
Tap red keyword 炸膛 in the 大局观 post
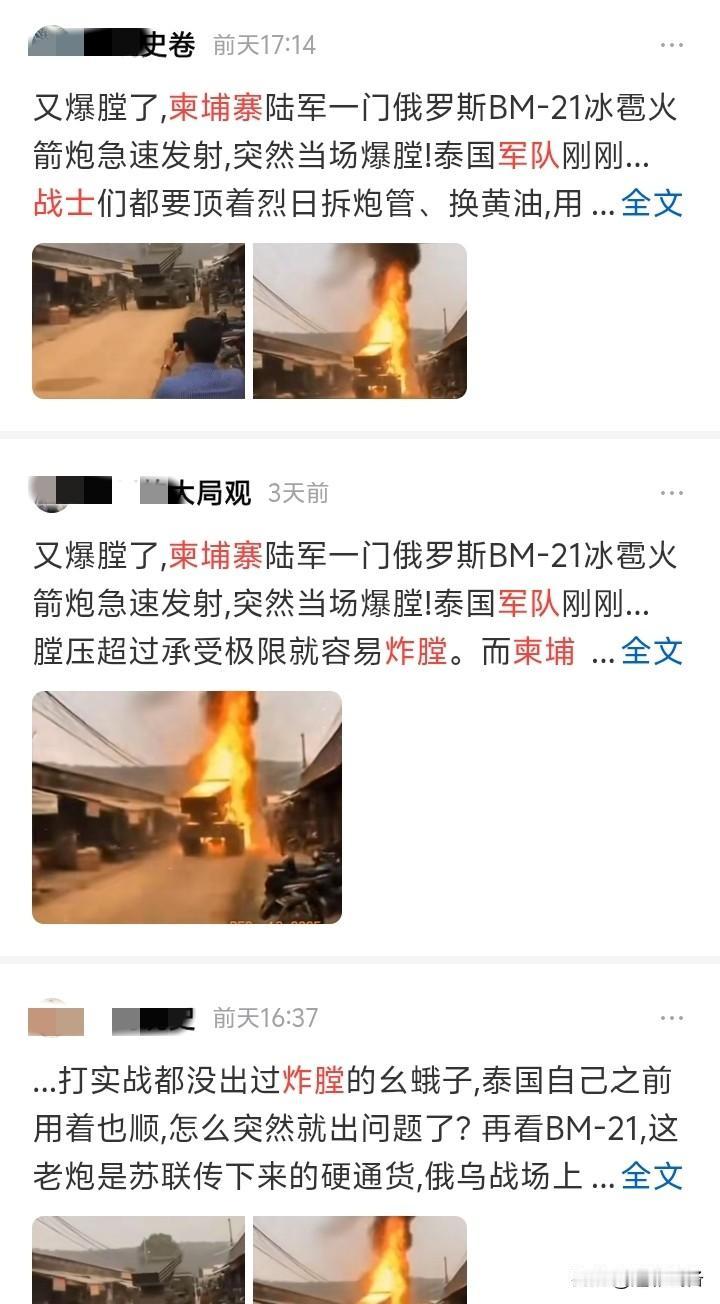[415, 651]
